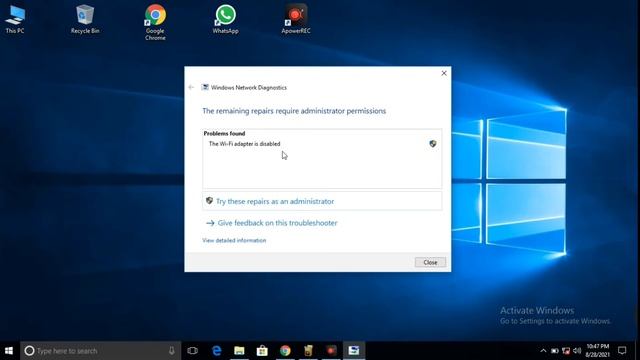The image size is (640, 360).
Task: Open the Action Center notifications icon
Action: pos(622,351)
